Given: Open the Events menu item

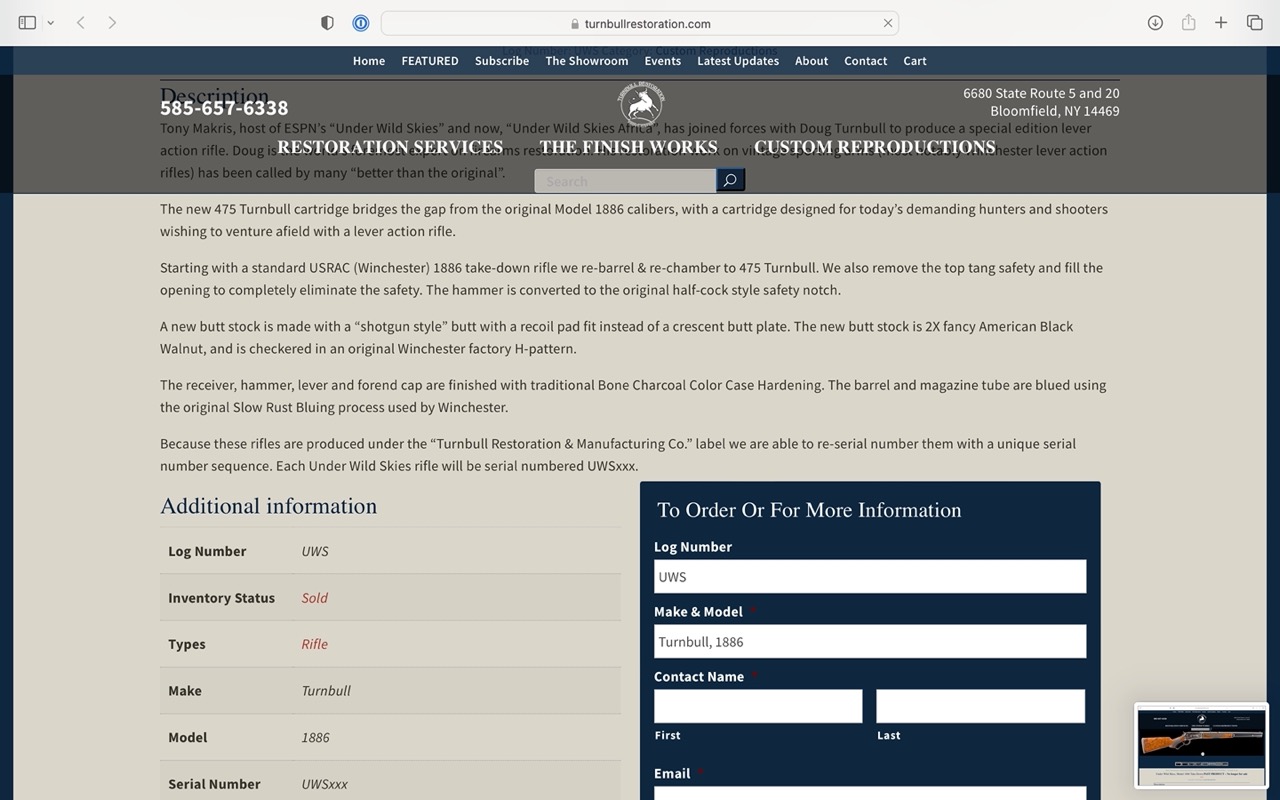Looking at the screenshot, I should [x=663, y=61].
